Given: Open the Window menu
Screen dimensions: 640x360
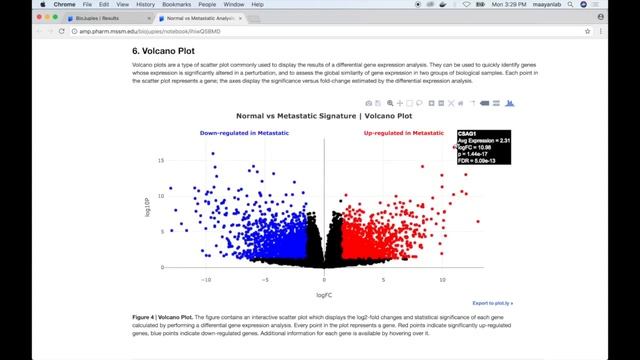Looking at the screenshot, I should coord(234,4).
